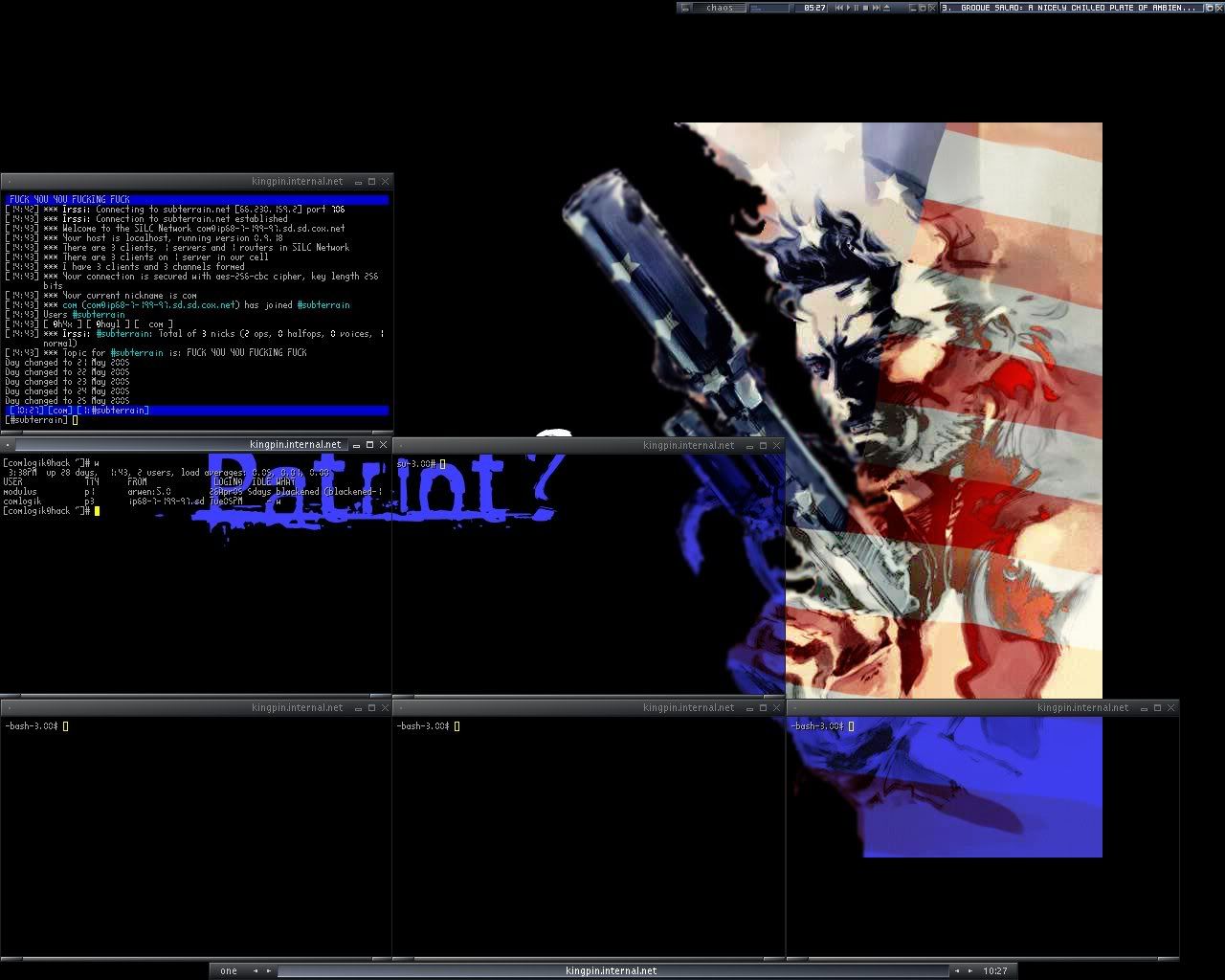Select the kingpin.internal.net entry in bottom toolbar
This screenshot has width=1225, height=980.
(612, 970)
